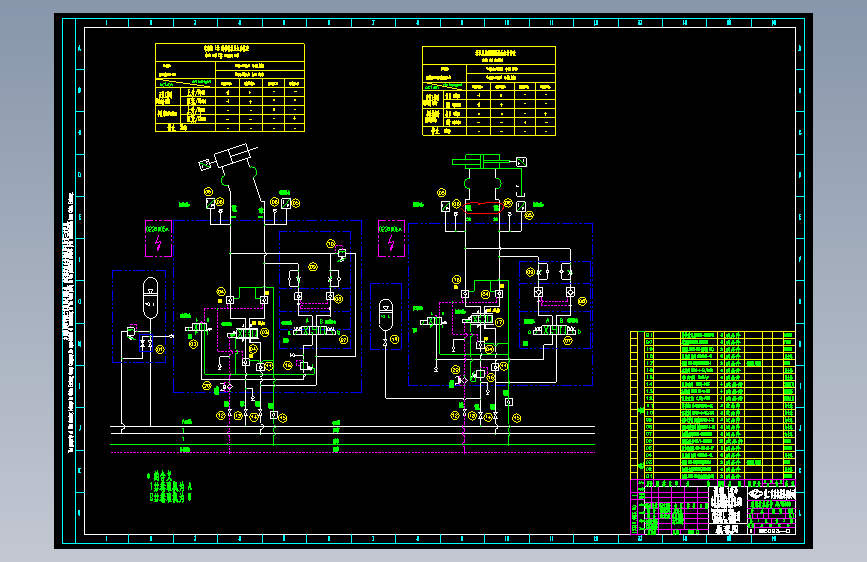
Task: Select the lightning bolt box in left circuit
Action: coord(158,238)
